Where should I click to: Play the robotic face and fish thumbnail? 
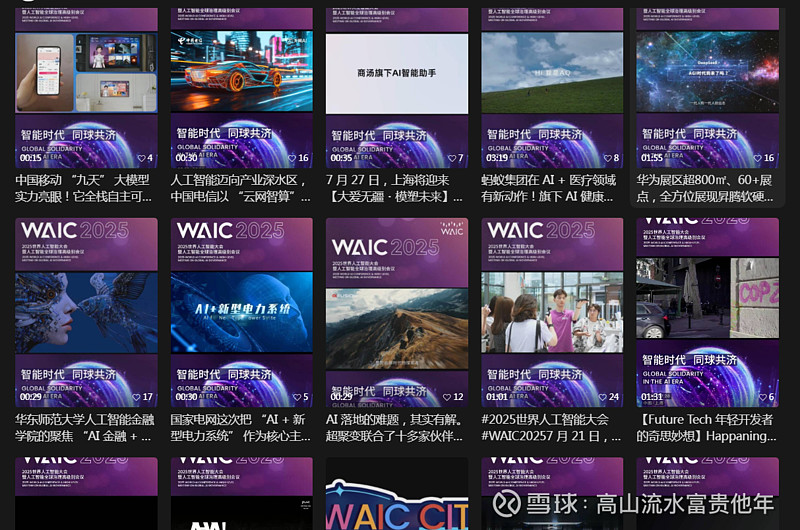pos(86,312)
